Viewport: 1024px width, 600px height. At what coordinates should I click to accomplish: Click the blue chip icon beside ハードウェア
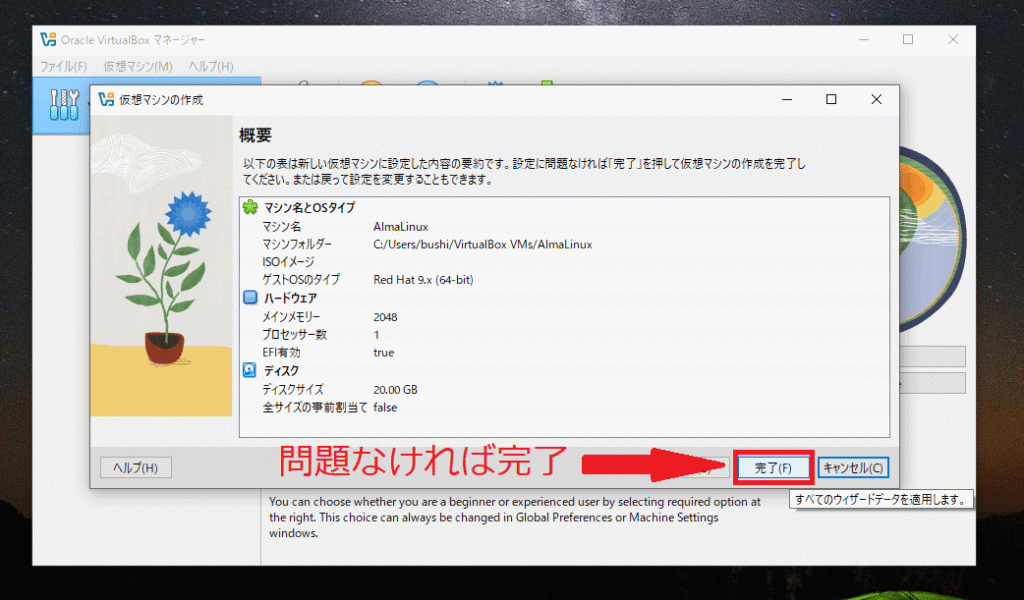pyautogui.click(x=250, y=298)
